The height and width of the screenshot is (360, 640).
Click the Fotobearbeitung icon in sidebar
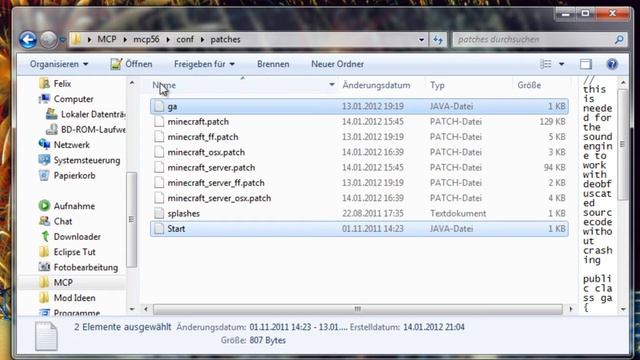pos(44,267)
